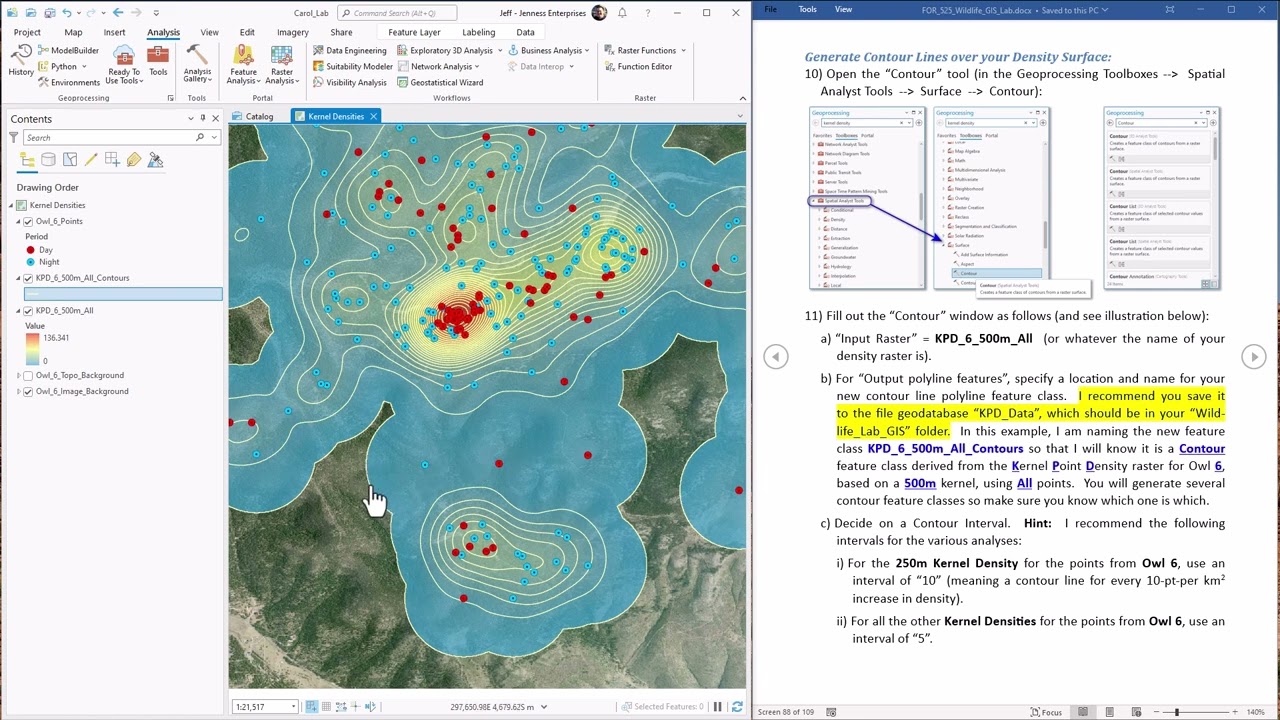Open the raster Function Editor
1280x720 pixels.
(637, 66)
